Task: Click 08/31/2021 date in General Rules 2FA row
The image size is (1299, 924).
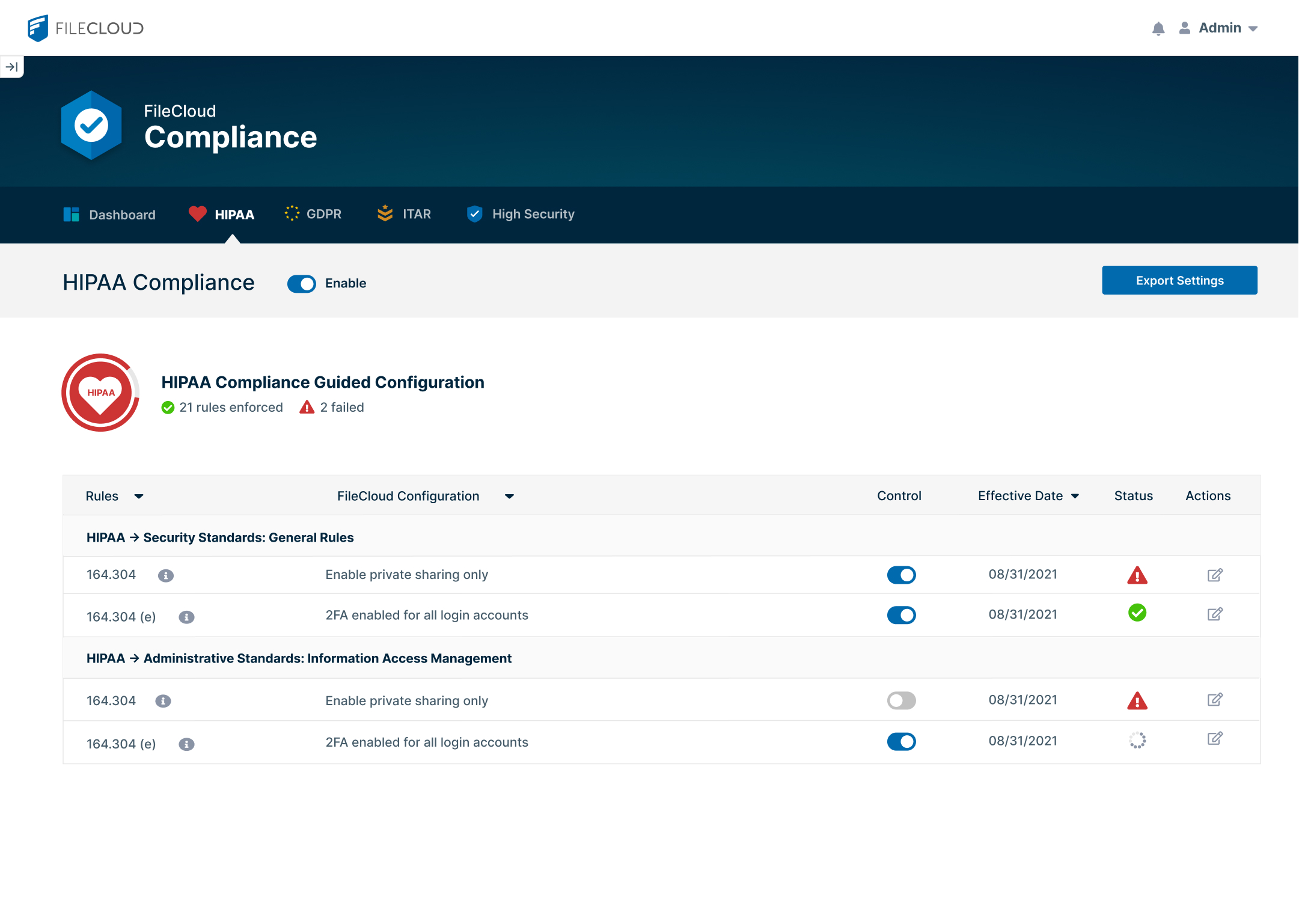Action: click(x=1022, y=614)
